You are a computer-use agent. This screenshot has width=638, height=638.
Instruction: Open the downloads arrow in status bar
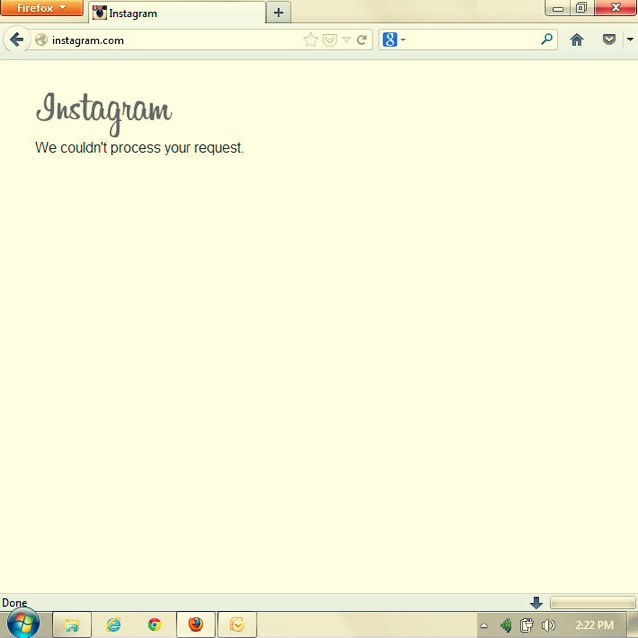click(537, 603)
